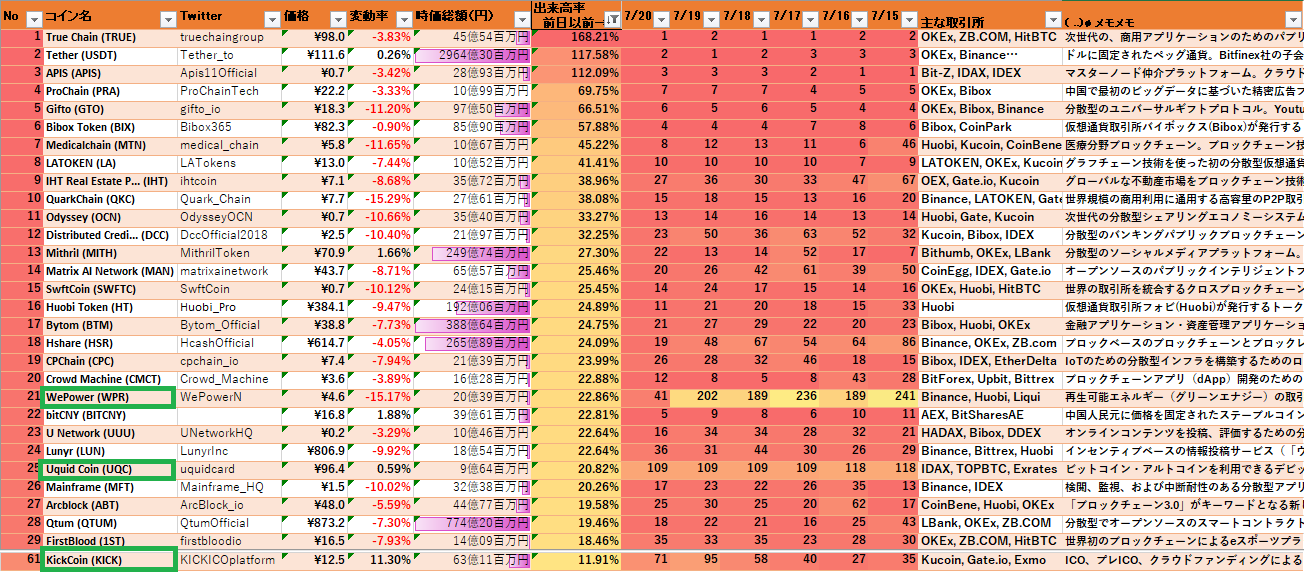The height and width of the screenshot is (577, 1304).
Task: Select the WePower (WPR) coin cell
Action: [x=109, y=397]
